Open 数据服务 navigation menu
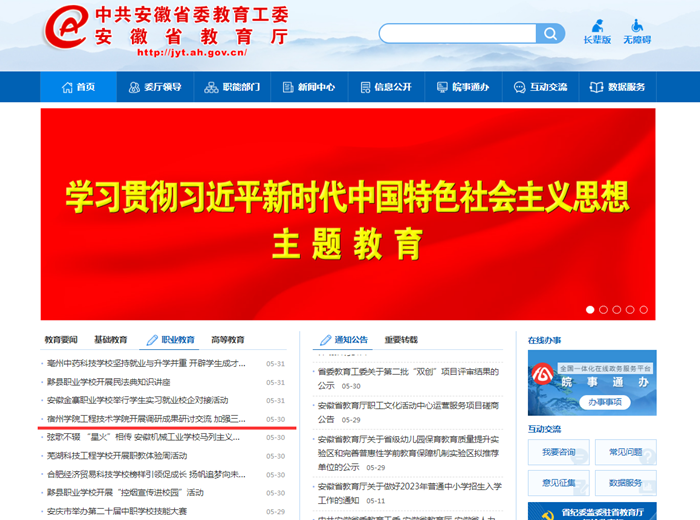 pos(618,87)
